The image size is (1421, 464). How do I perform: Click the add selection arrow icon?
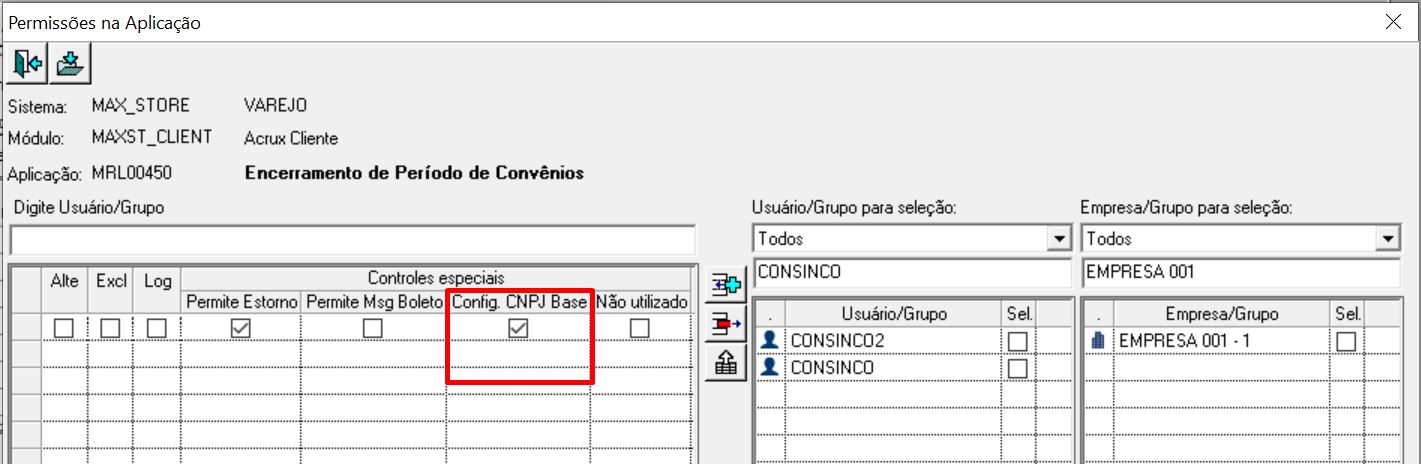[728, 288]
